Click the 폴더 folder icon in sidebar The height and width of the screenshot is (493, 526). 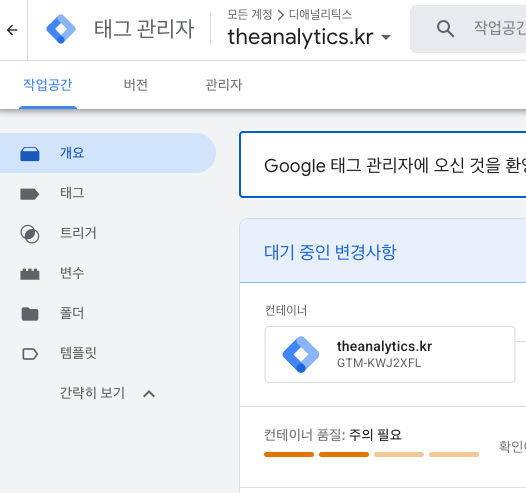point(30,314)
